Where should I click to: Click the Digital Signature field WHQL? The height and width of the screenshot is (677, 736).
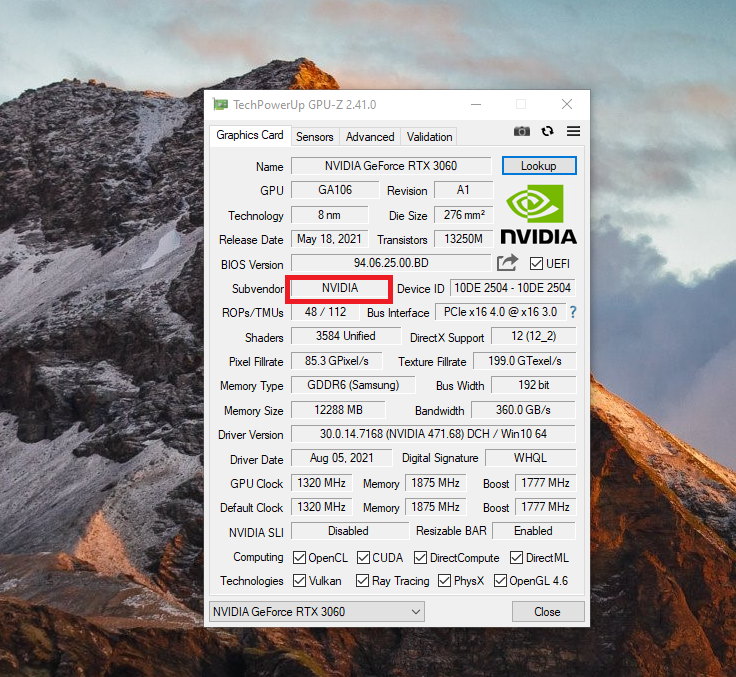tap(530, 458)
